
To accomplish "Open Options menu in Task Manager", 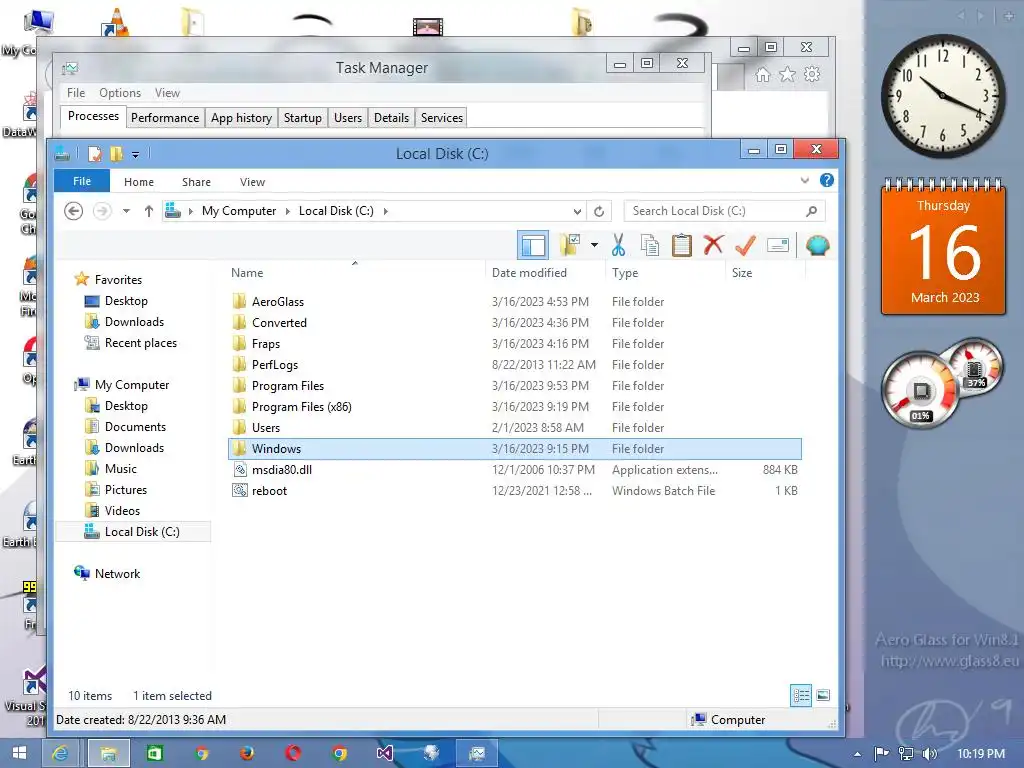I will pos(120,93).
